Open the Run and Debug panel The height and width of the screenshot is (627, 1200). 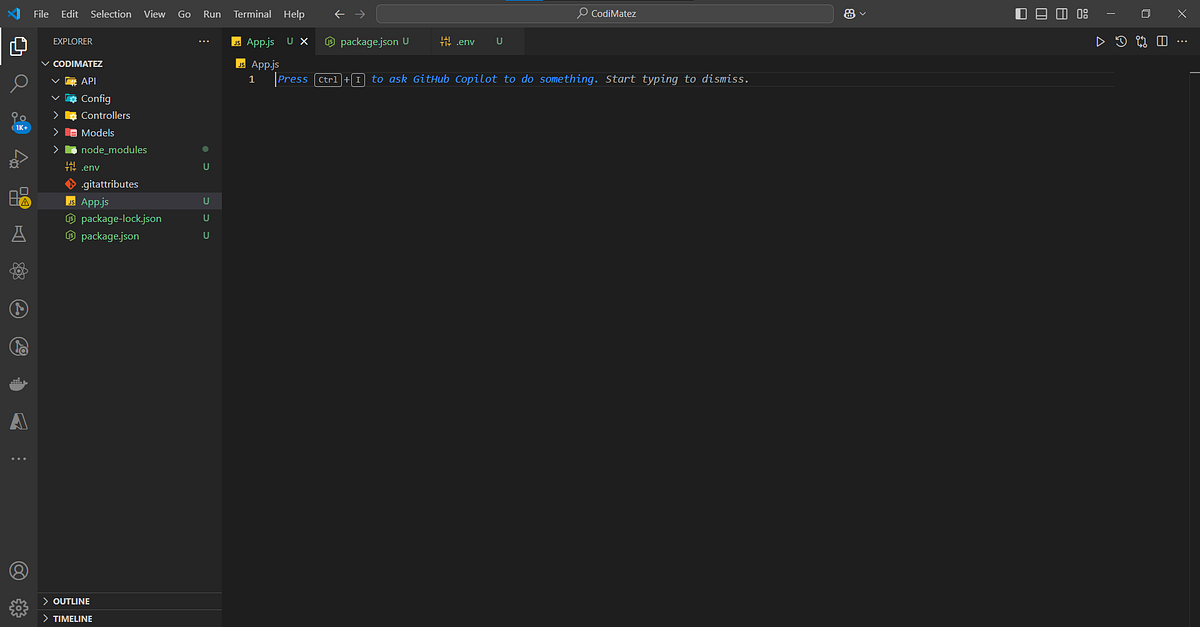tap(18, 159)
